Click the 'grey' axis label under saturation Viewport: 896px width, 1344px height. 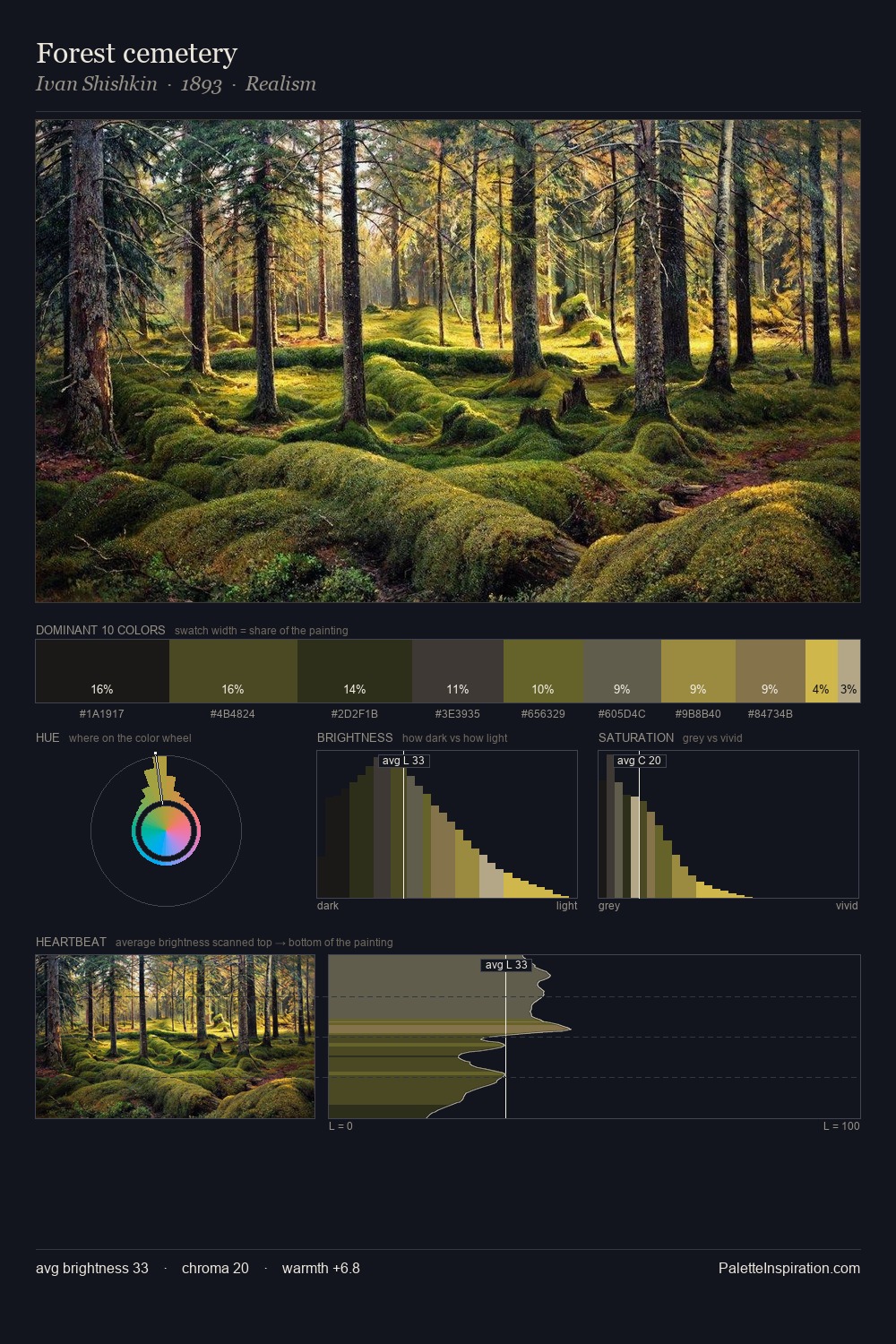coord(609,906)
